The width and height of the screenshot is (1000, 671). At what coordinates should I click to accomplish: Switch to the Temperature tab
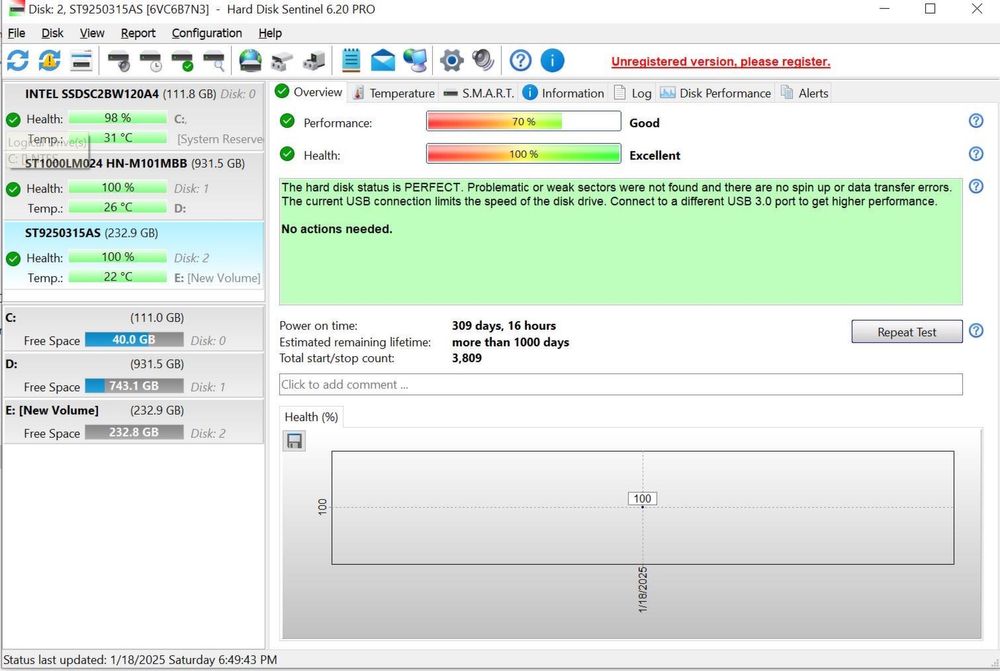point(393,93)
